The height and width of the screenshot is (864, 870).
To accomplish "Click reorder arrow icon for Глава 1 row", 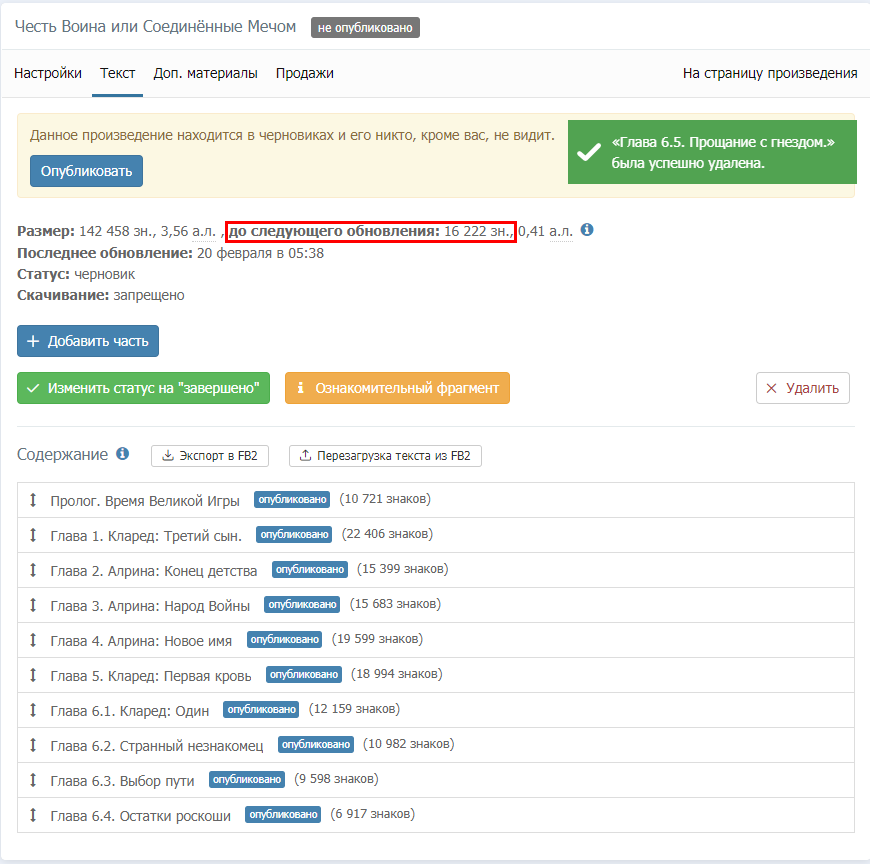I will tap(33, 535).
